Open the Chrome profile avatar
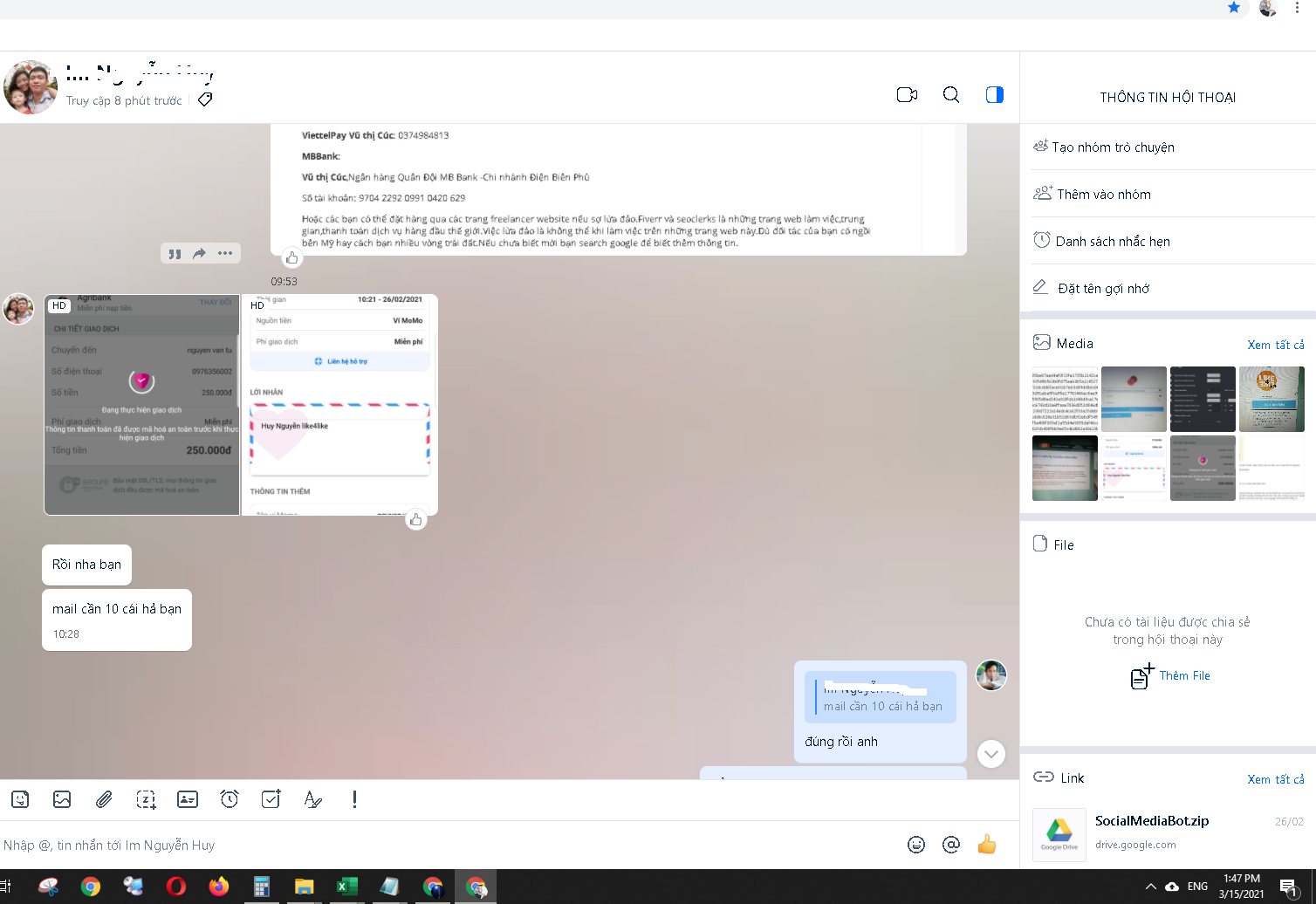The image size is (1316, 904). click(x=1268, y=8)
